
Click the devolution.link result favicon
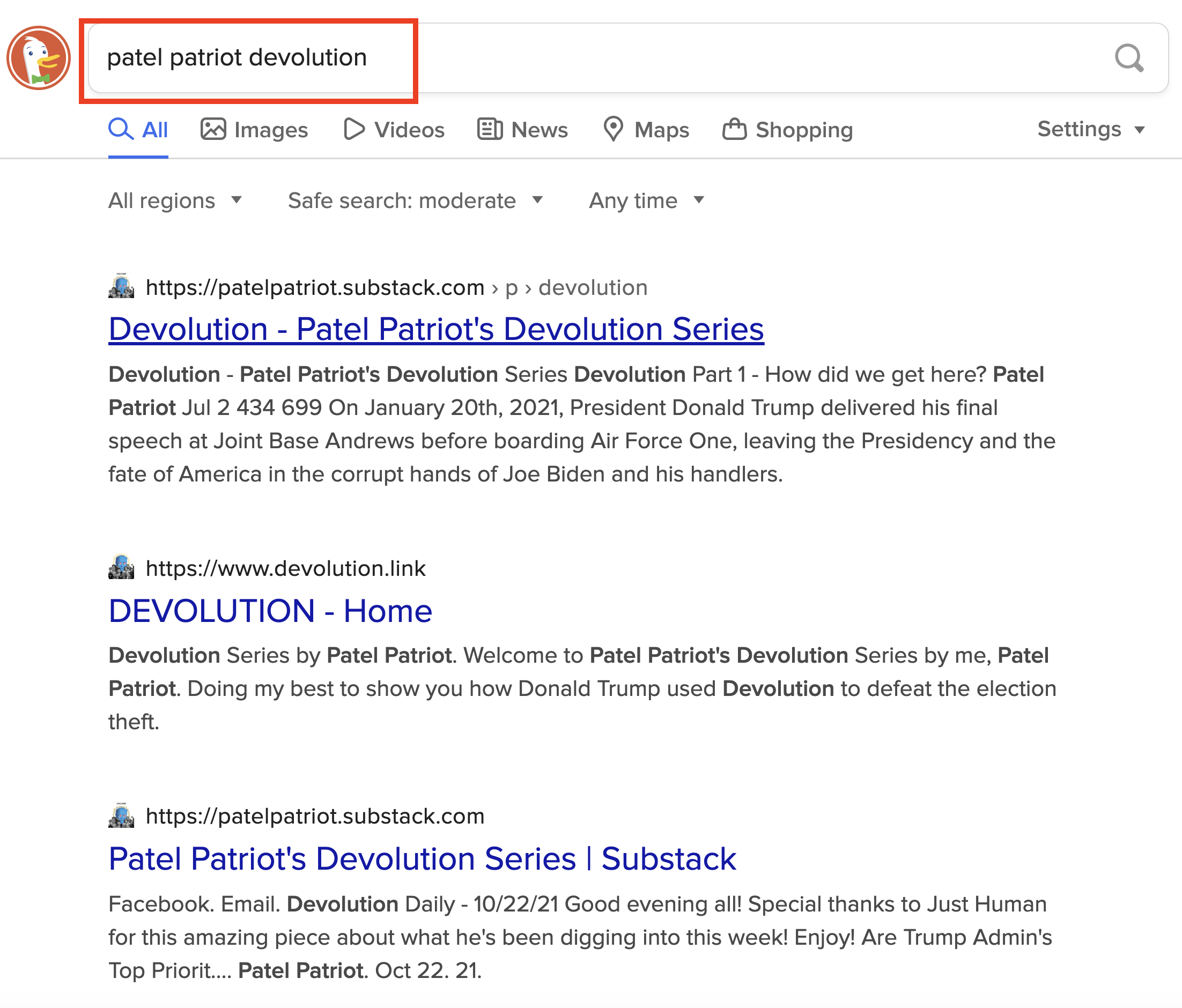(121, 568)
